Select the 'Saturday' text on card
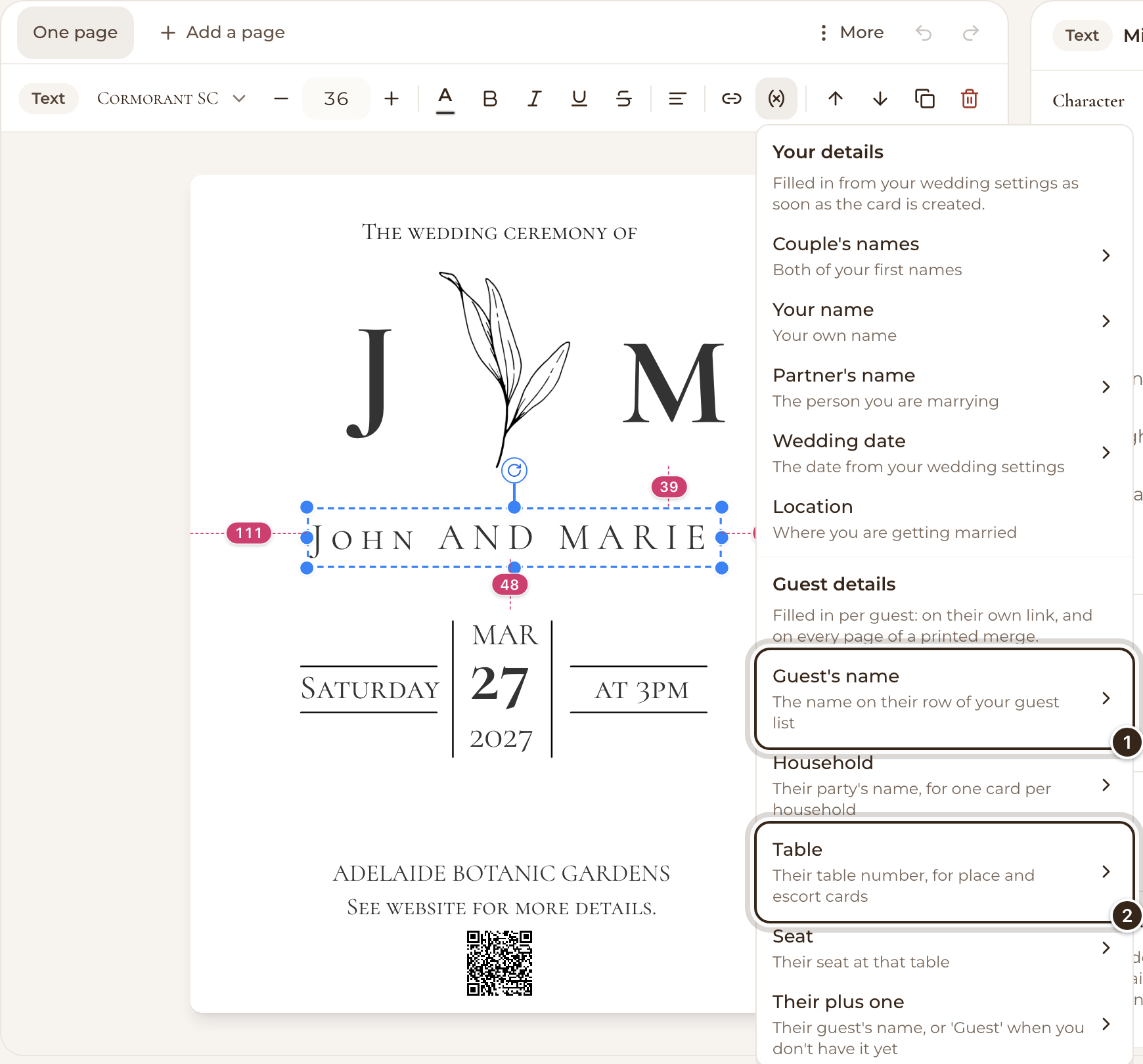Image resolution: width=1143 pixels, height=1064 pixels. (370, 690)
